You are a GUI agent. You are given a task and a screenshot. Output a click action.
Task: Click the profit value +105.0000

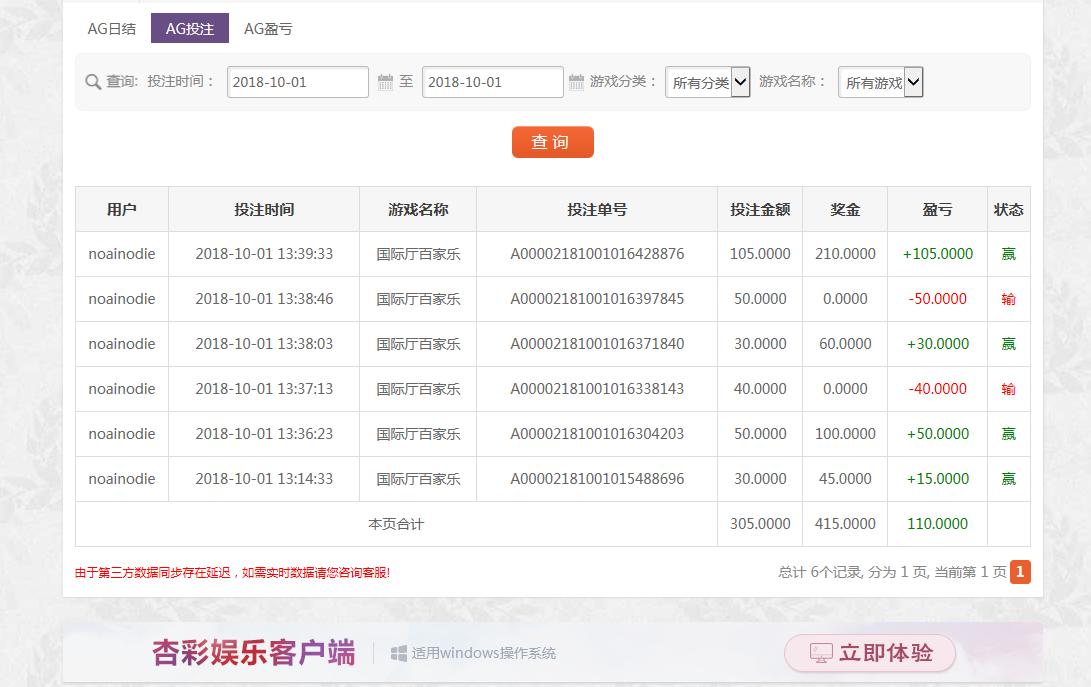point(938,254)
